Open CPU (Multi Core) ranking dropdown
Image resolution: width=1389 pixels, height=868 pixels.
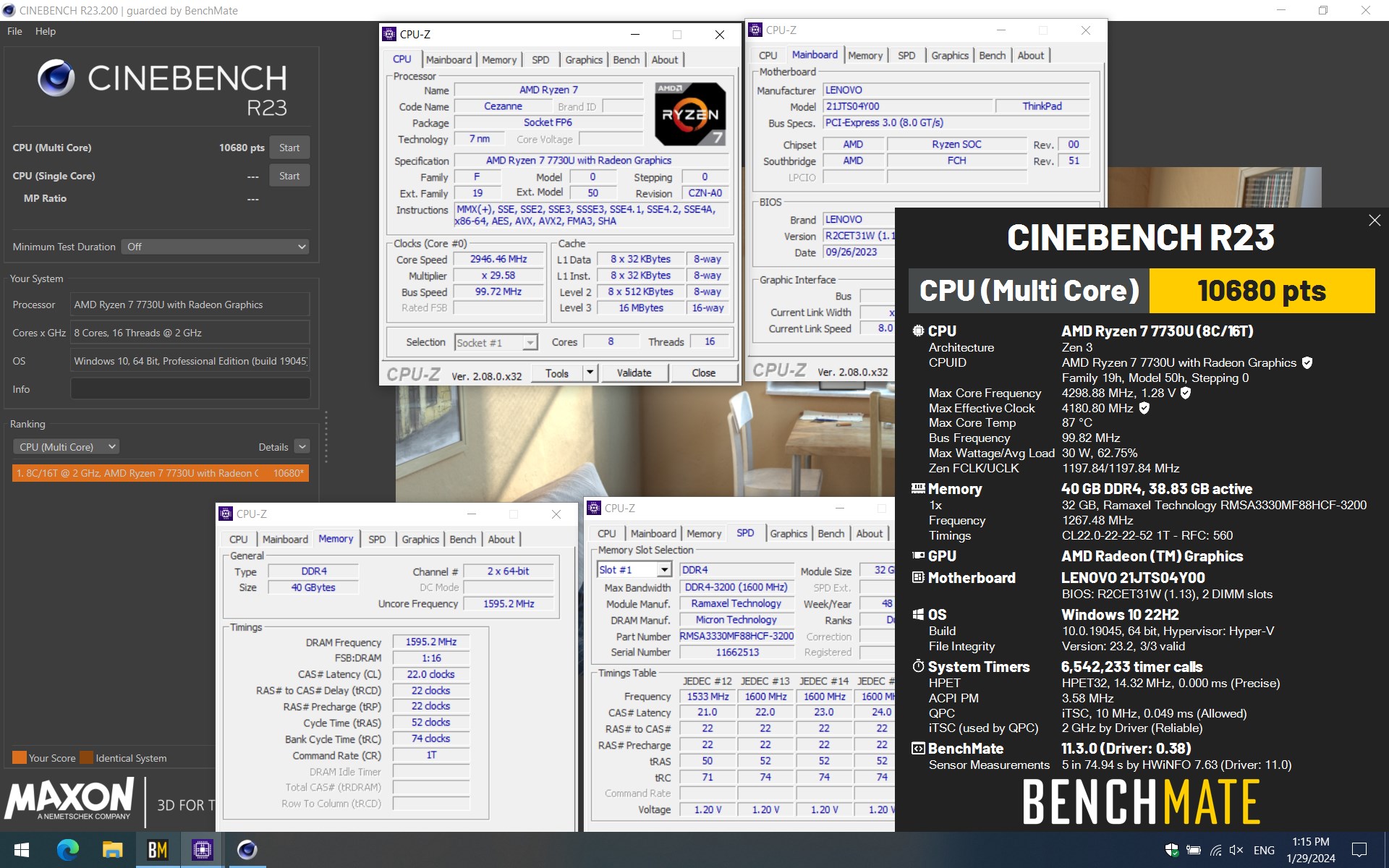click(66, 447)
